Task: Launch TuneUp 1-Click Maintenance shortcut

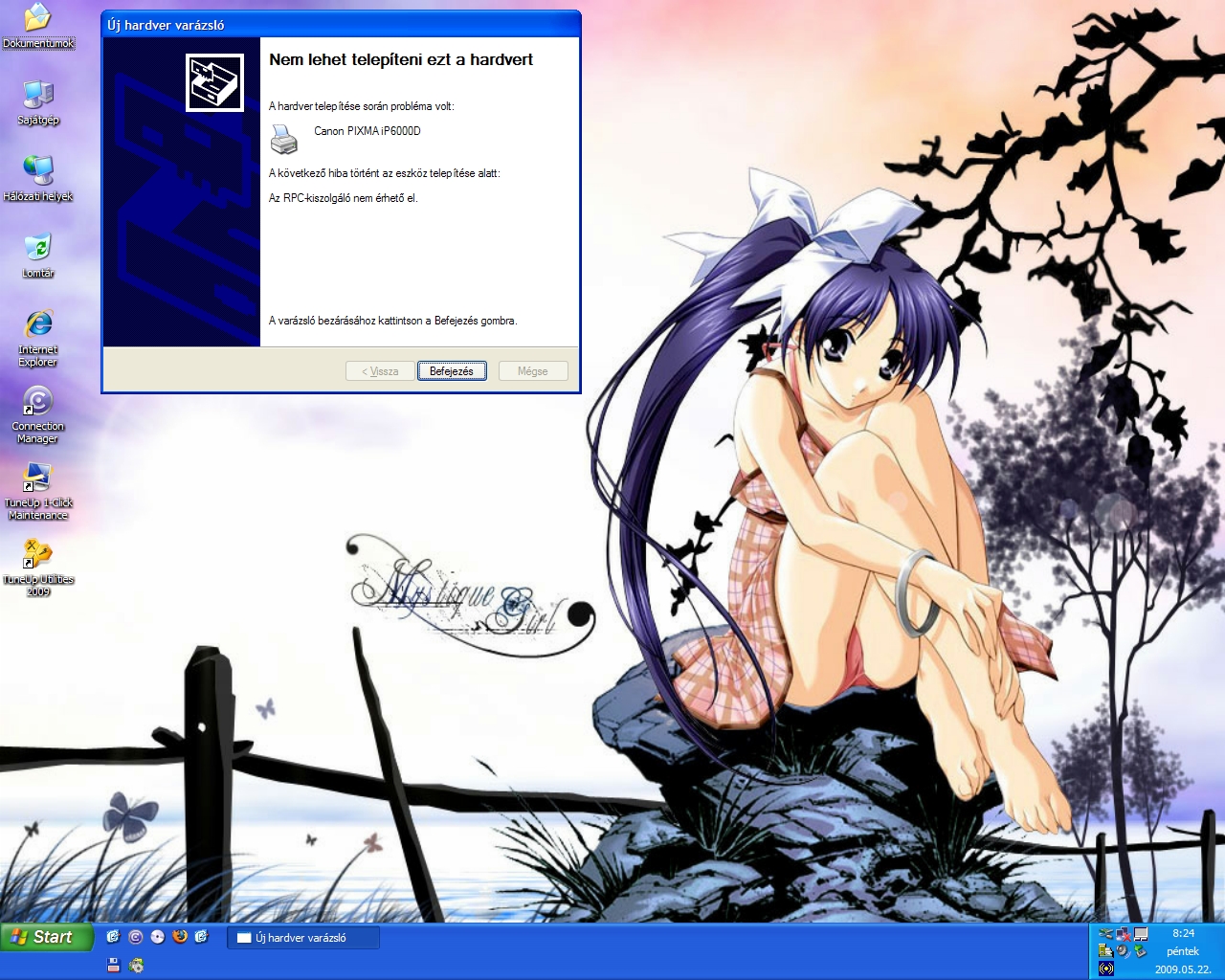Action: [38, 491]
